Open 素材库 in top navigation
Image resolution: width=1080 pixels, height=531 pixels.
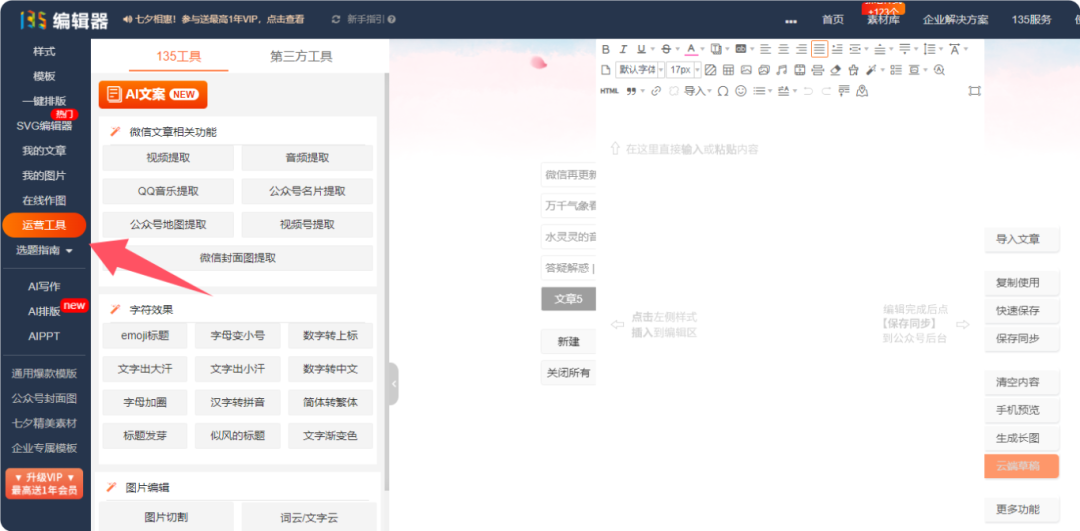[x=883, y=19]
